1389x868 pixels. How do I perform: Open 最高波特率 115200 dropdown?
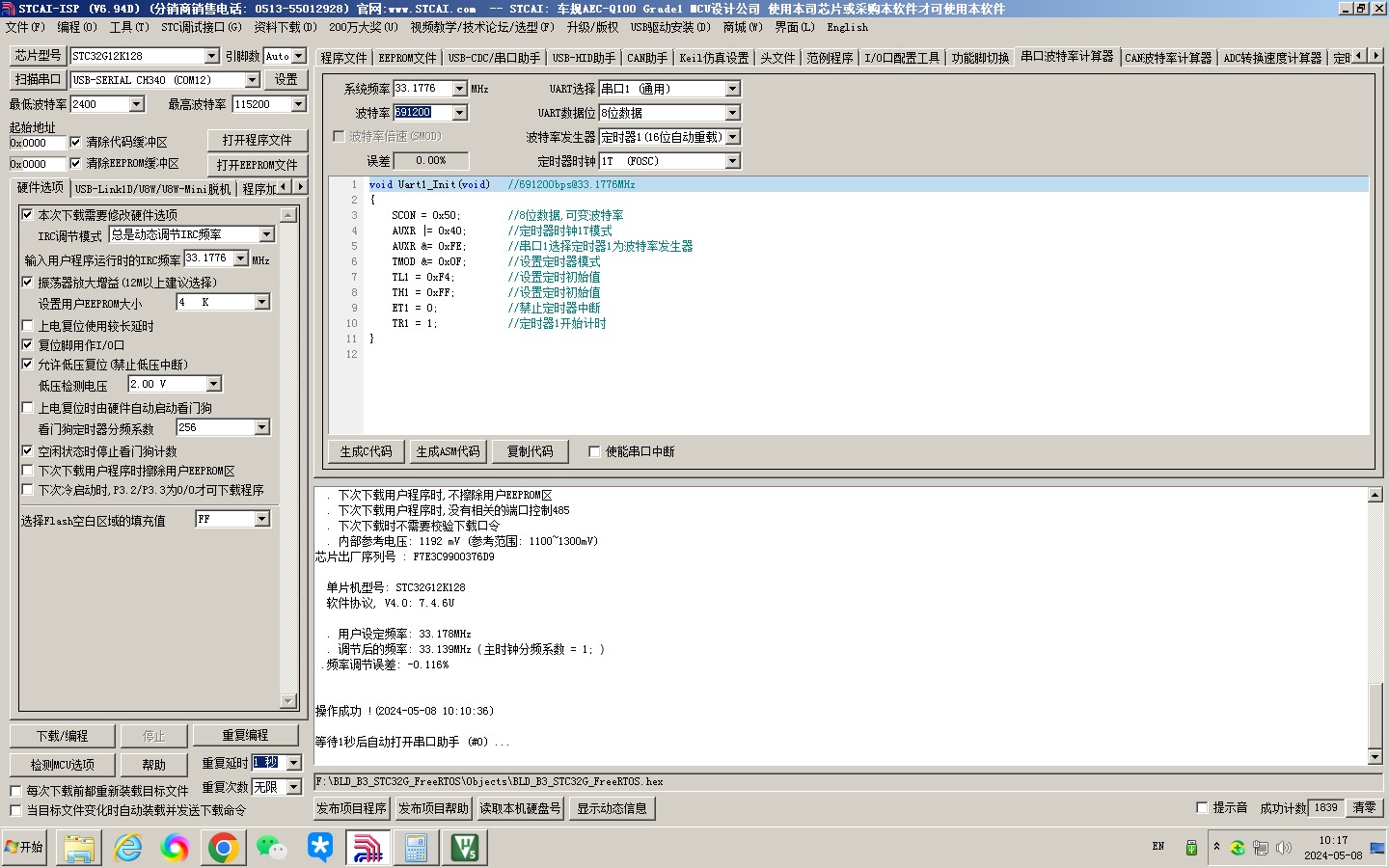(x=298, y=104)
